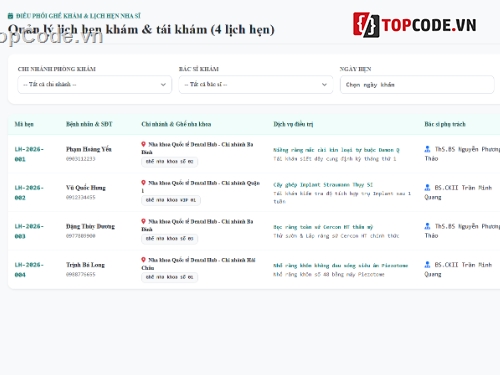The image size is (500, 375).
Task: Click the 'Chi nhánh & Ghế nha khoa' header
Action: [x=176, y=124]
